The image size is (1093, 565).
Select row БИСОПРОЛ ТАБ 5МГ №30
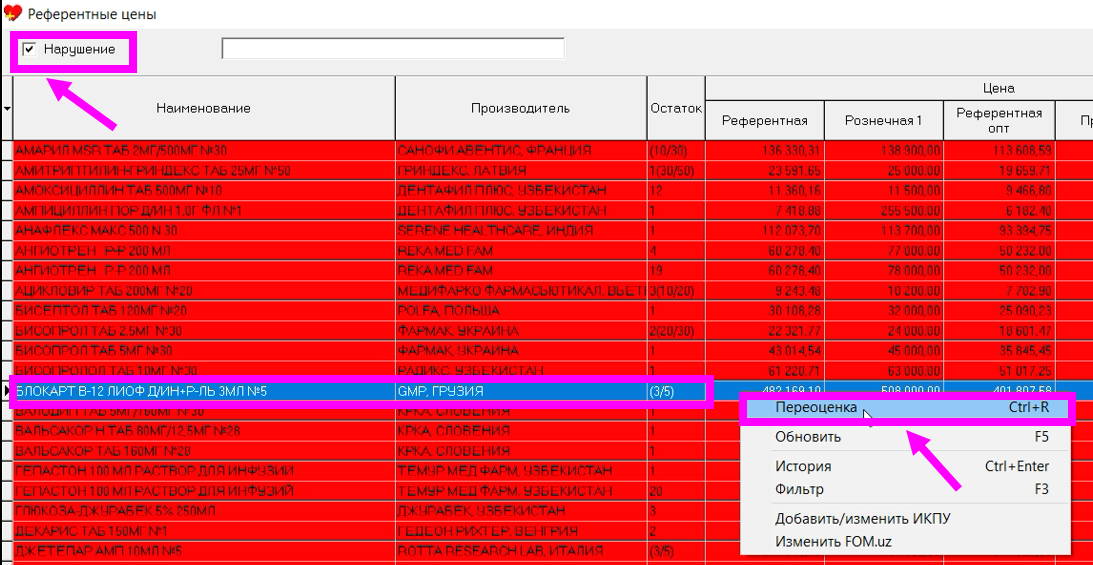204,350
